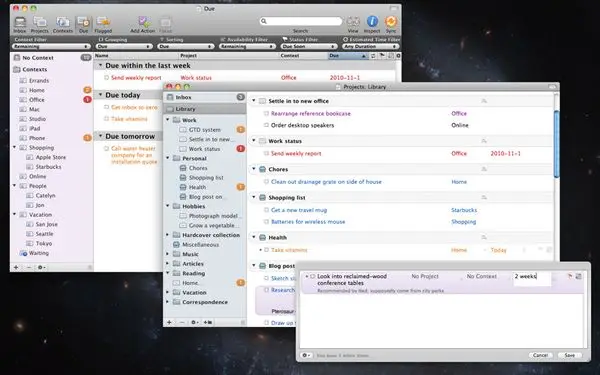600x375 pixels.
Task: Select the Tokyo context under Vacation
Action: (44, 243)
